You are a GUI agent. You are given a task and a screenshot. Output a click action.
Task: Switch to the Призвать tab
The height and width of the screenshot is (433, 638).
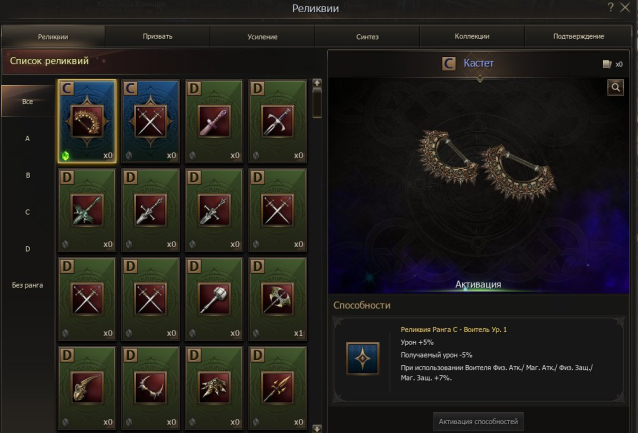click(x=157, y=36)
